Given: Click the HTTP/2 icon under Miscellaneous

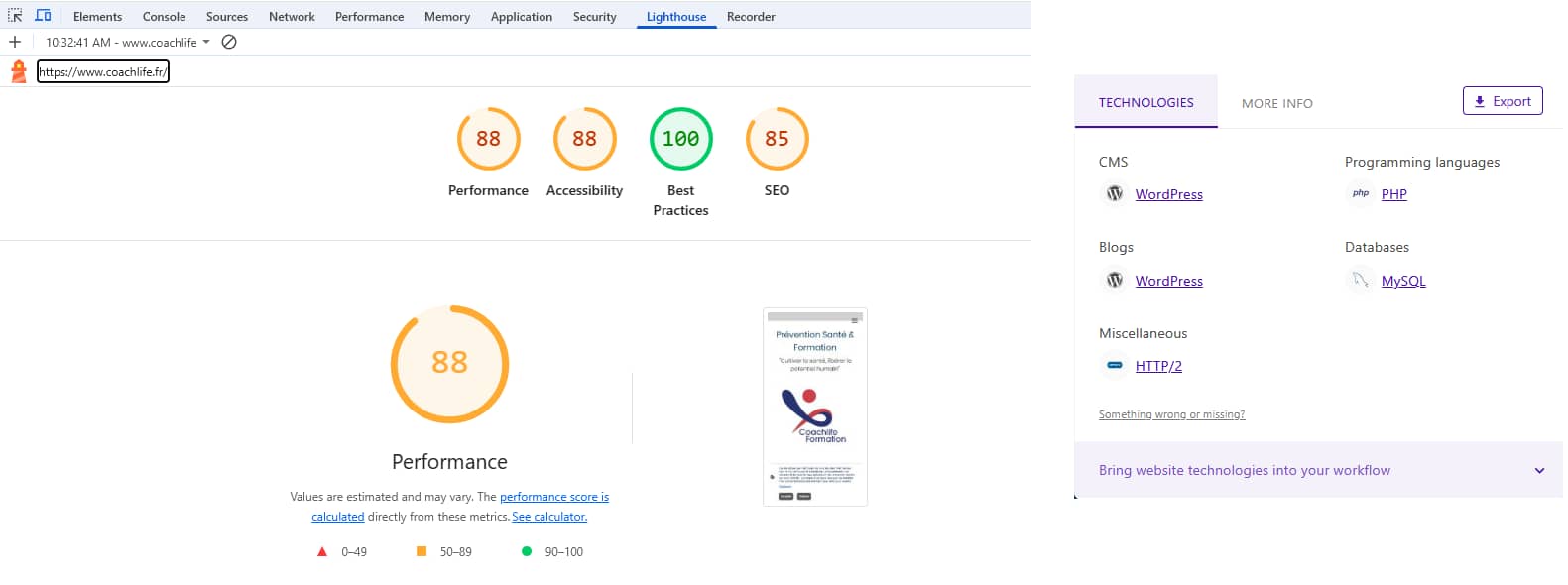Looking at the screenshot, I should [1115, 365].
